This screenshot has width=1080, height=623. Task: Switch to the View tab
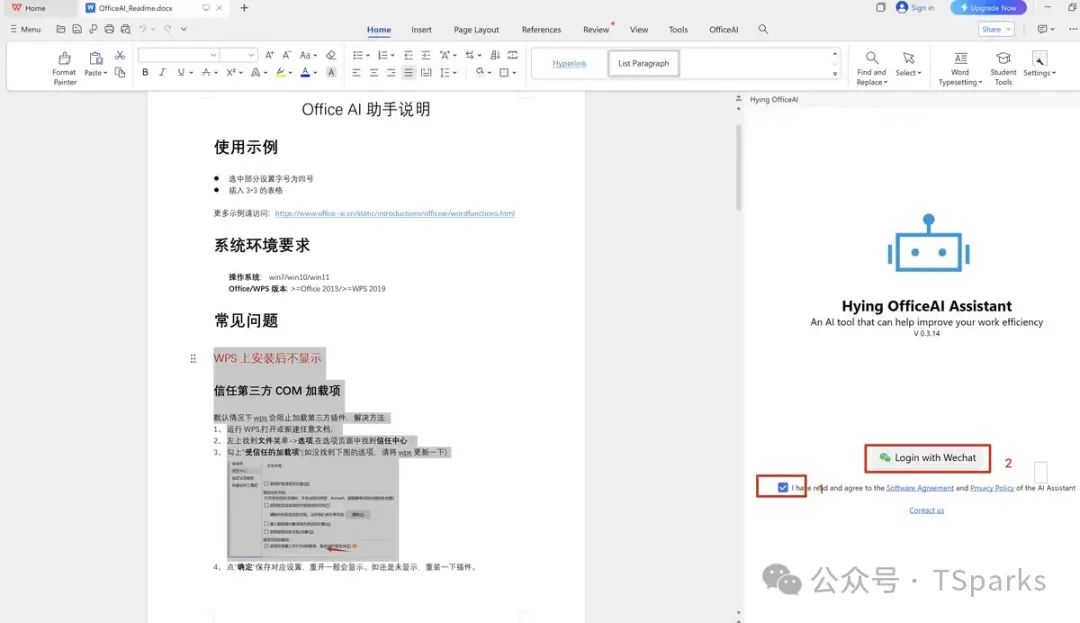click(x=638, y=30)
